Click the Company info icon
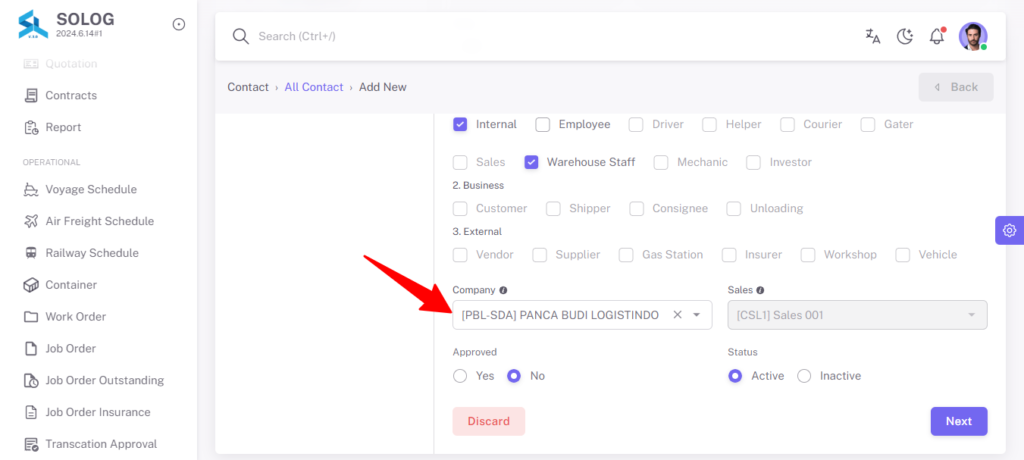Screen dimensions: 1024x460 point(503,290)
